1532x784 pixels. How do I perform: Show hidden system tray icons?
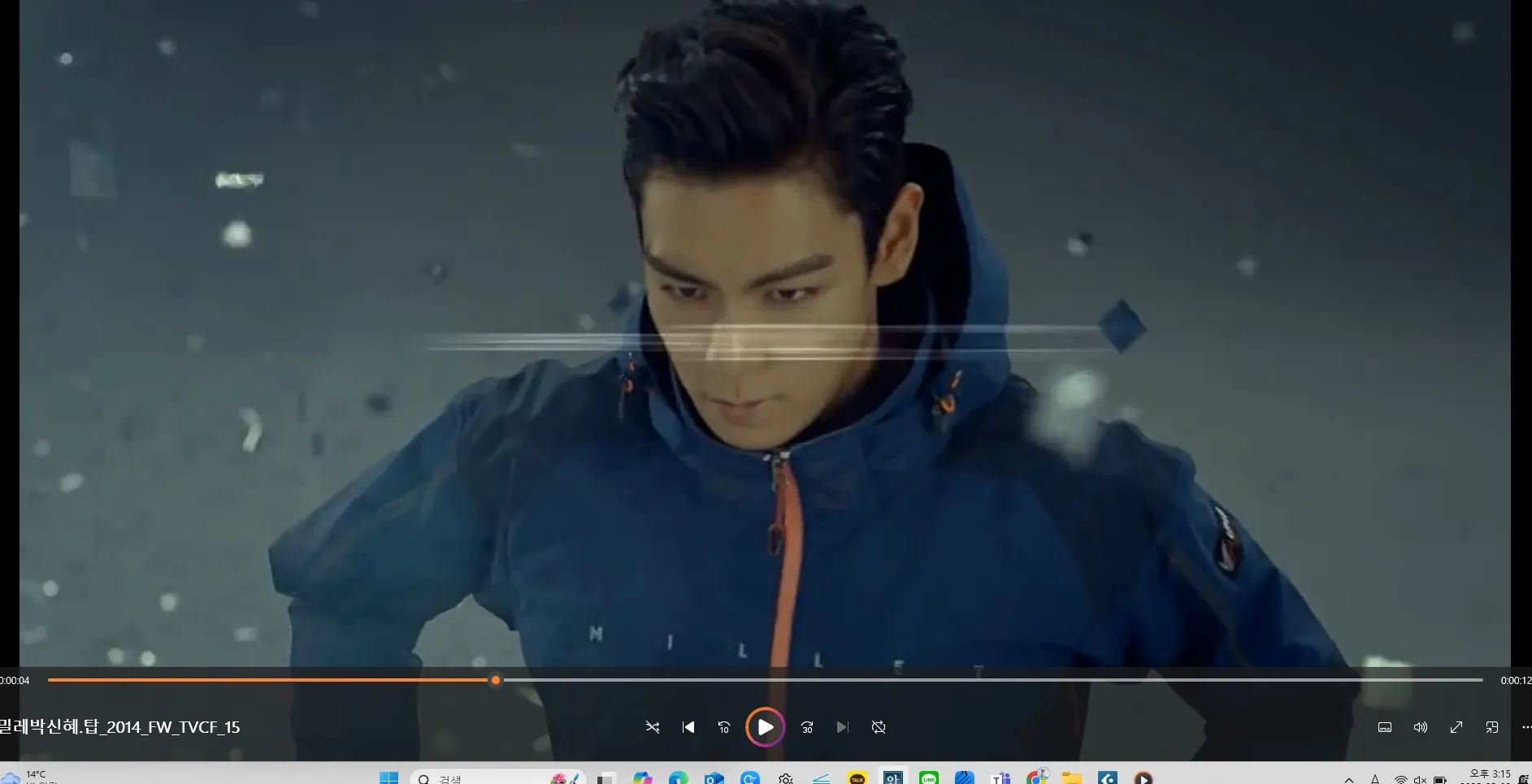tap(1349, 779)
